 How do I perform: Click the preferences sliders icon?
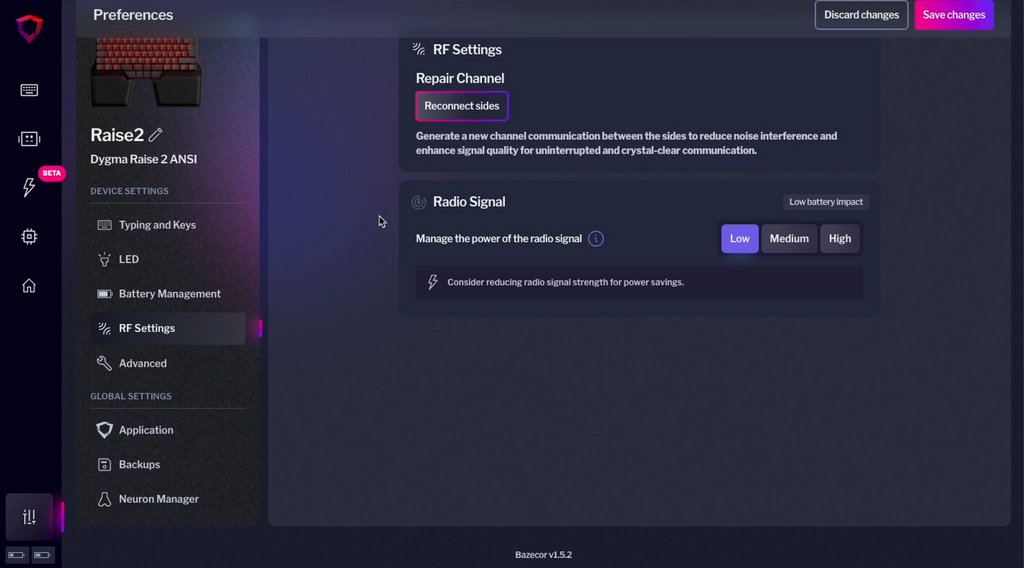pyautogui.click(x=29, y=517)
